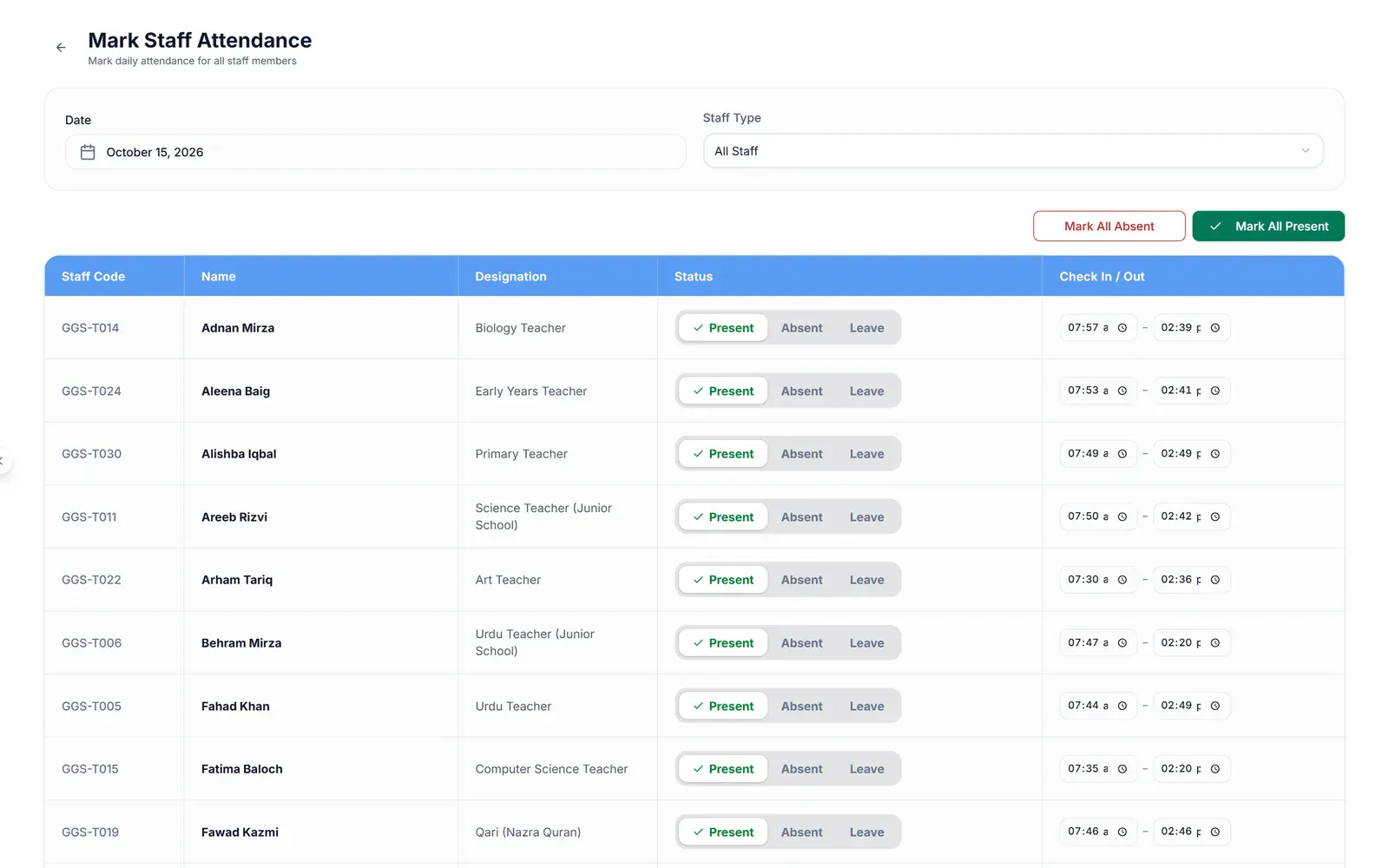Mark Behram Mirza as Absent

[x=801, y=643]
